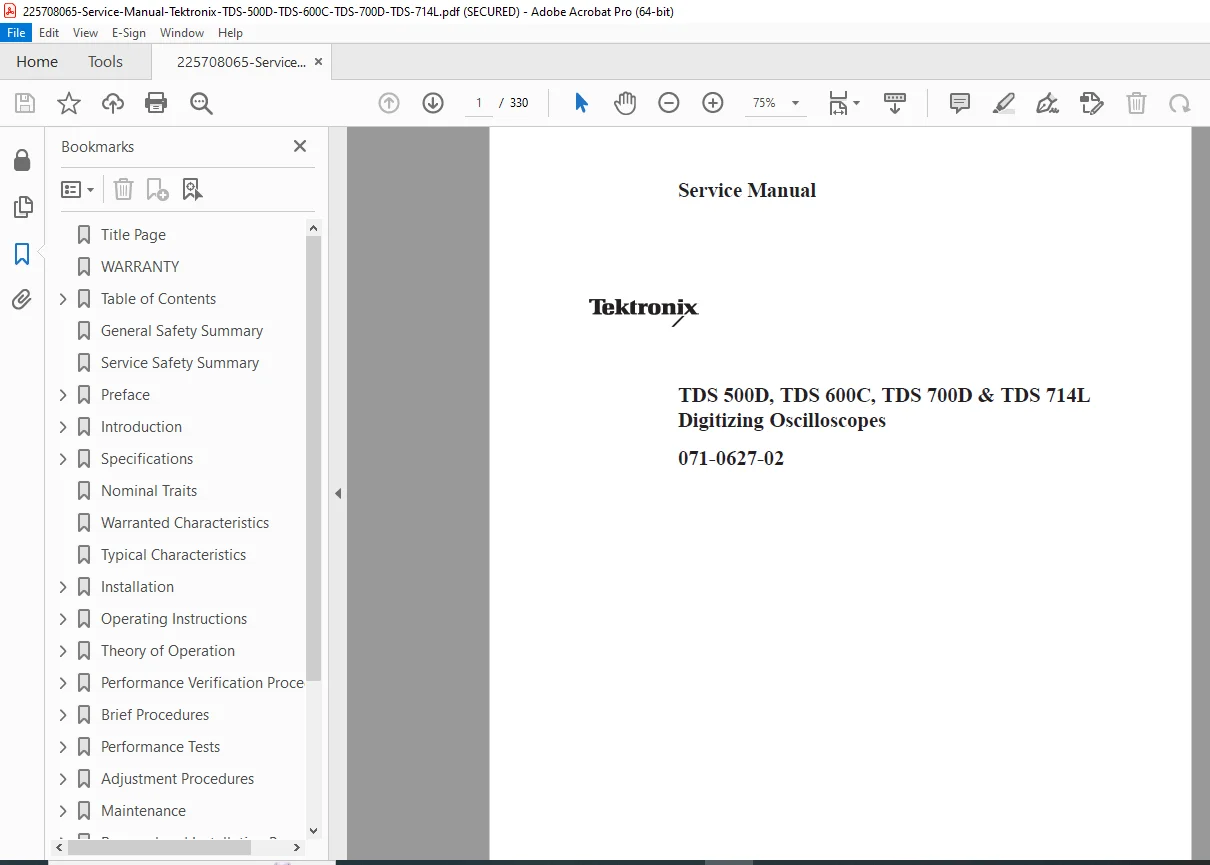Switch to the Tools tab

click(x=105, y=62)
